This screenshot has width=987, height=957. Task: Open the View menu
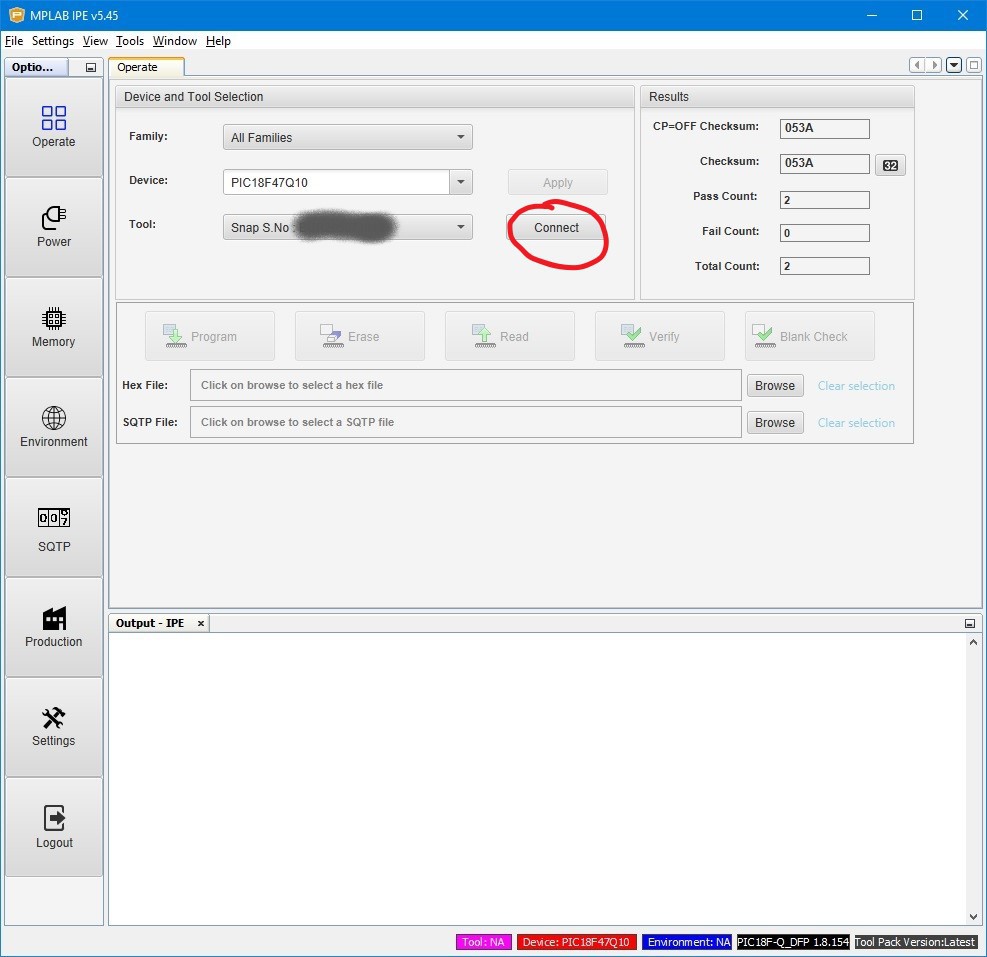(x=95, y=41)
